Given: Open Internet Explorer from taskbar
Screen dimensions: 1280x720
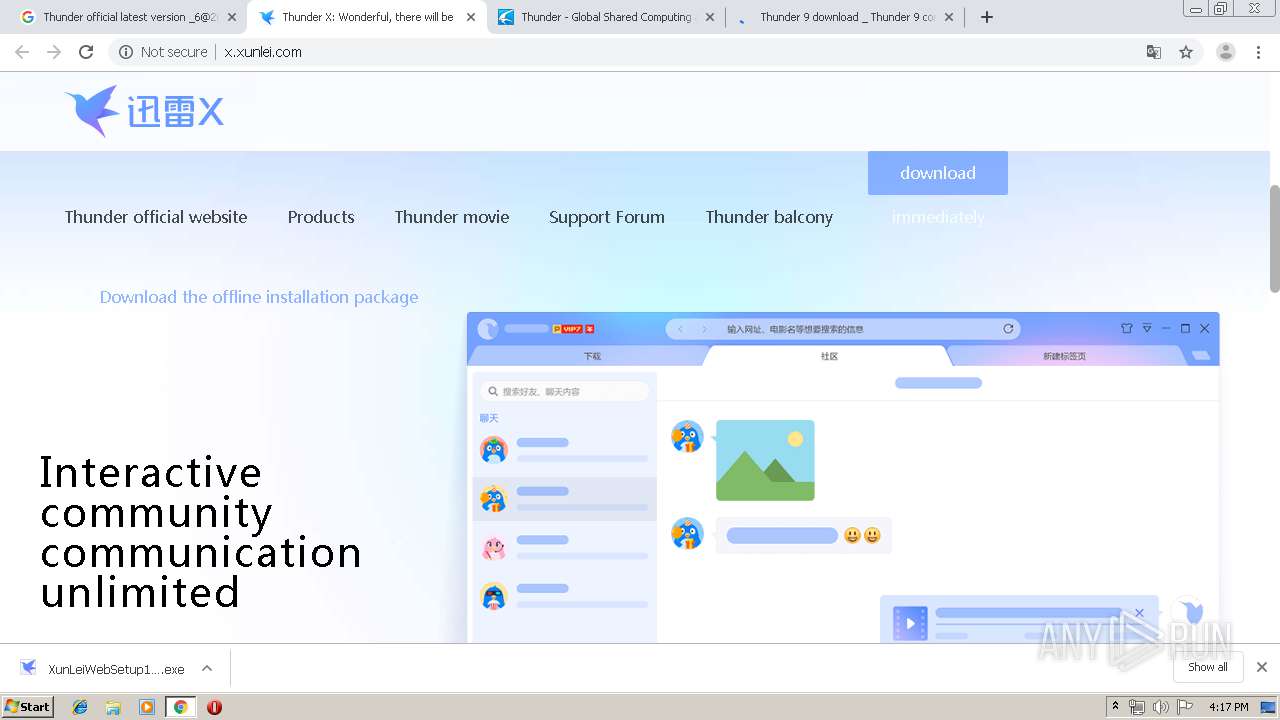Looking at the screenshot, I should pos(80,707).
